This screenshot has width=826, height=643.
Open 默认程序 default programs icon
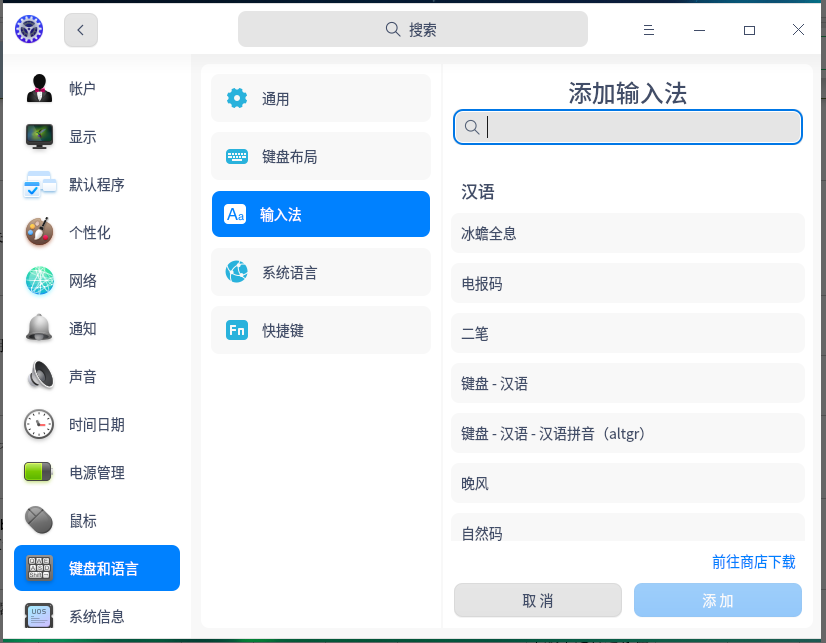(39, 185)
